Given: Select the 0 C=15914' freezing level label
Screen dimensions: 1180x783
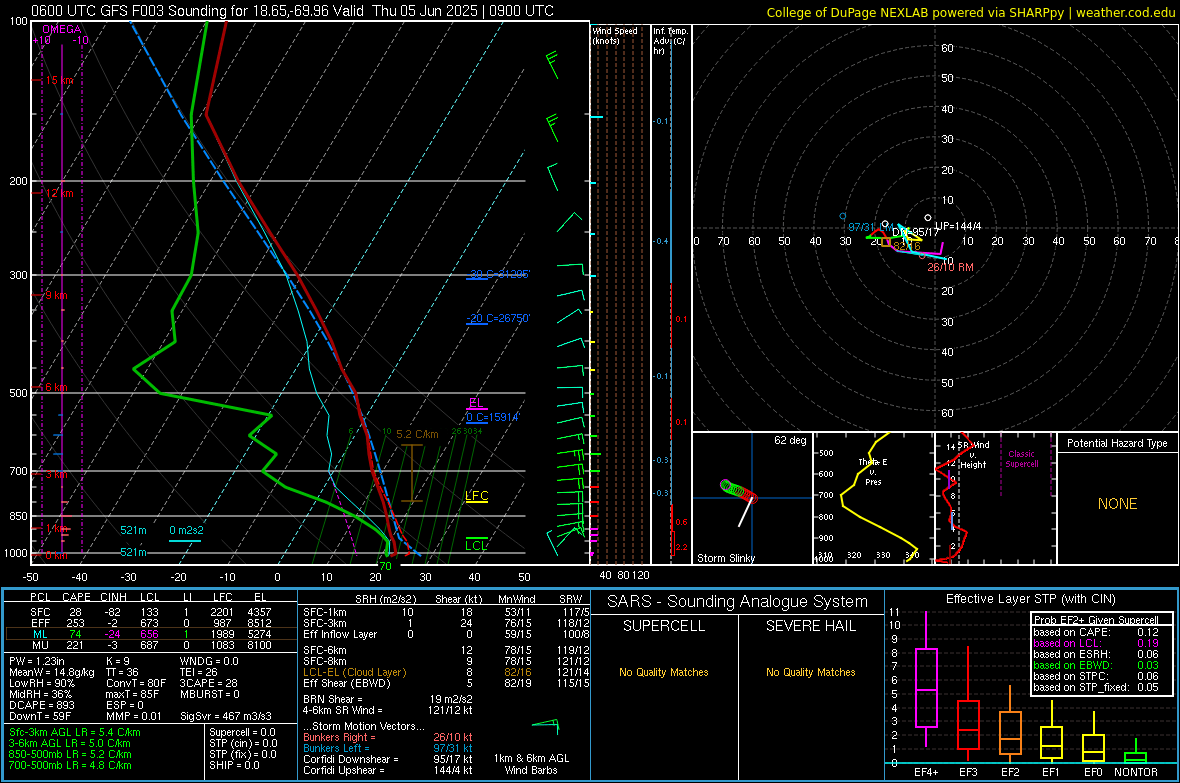Looking at the screenshot, I should [x=494, y=417].
